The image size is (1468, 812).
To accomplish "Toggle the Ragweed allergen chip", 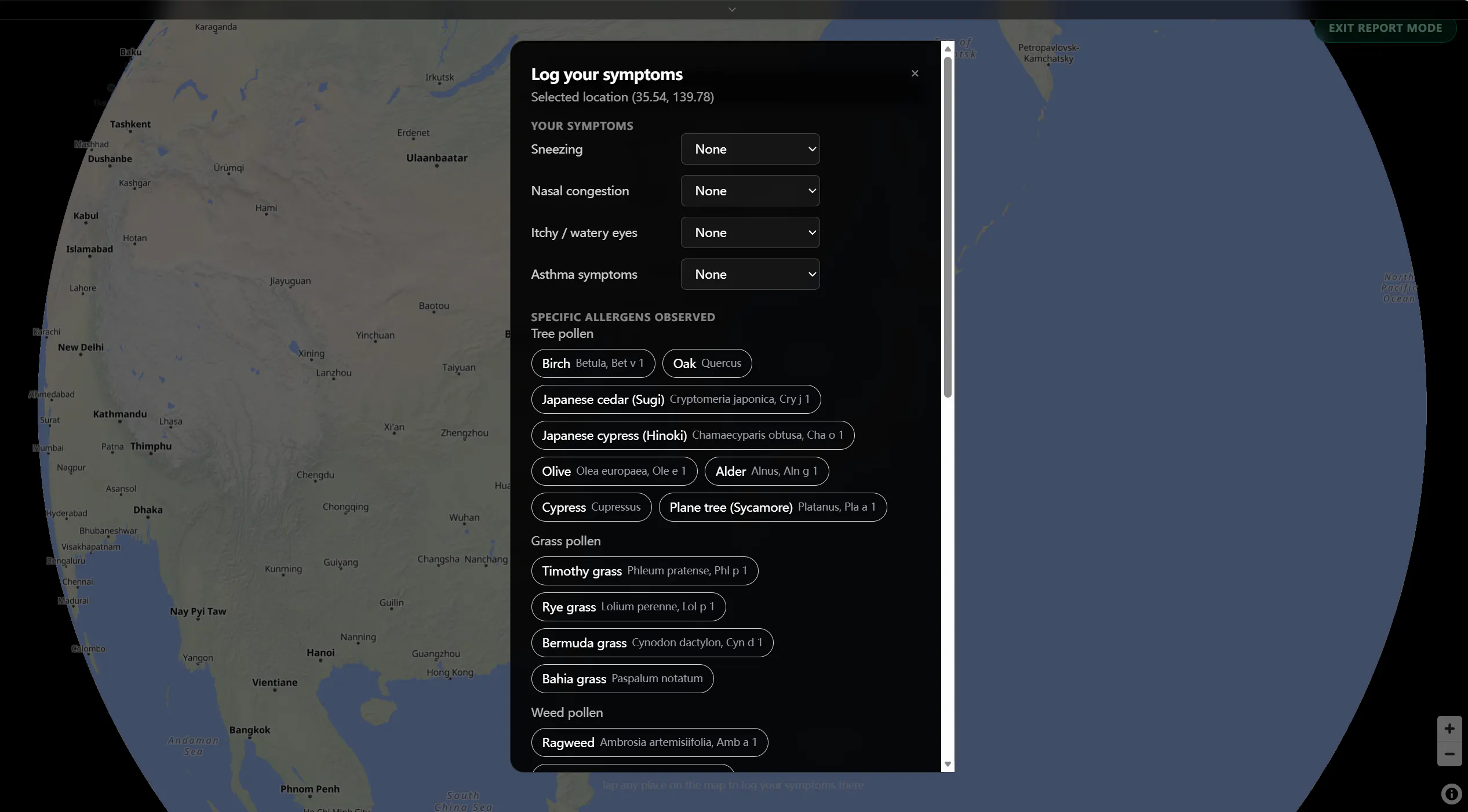I will pos(649,742).
